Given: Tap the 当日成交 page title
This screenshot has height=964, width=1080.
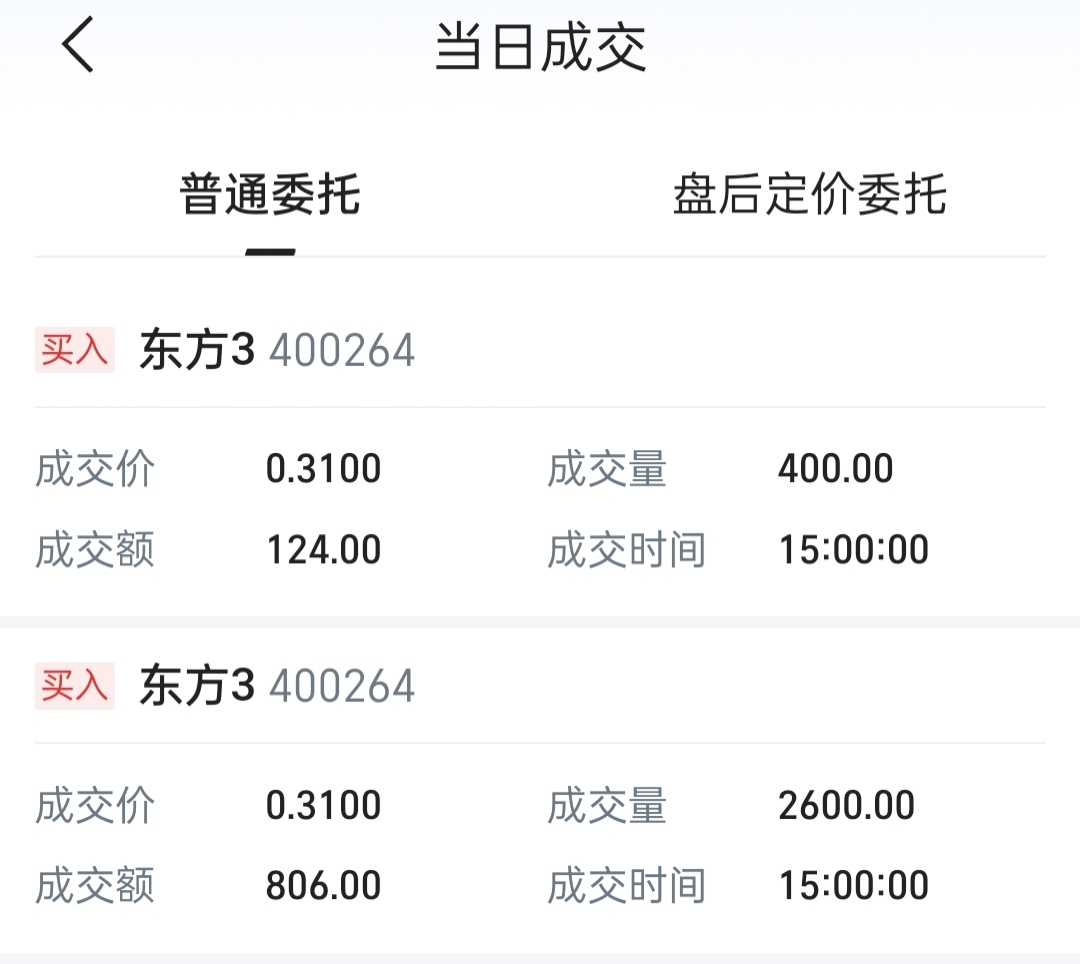Looking at the screenshot, I should (x=540, y=48).
